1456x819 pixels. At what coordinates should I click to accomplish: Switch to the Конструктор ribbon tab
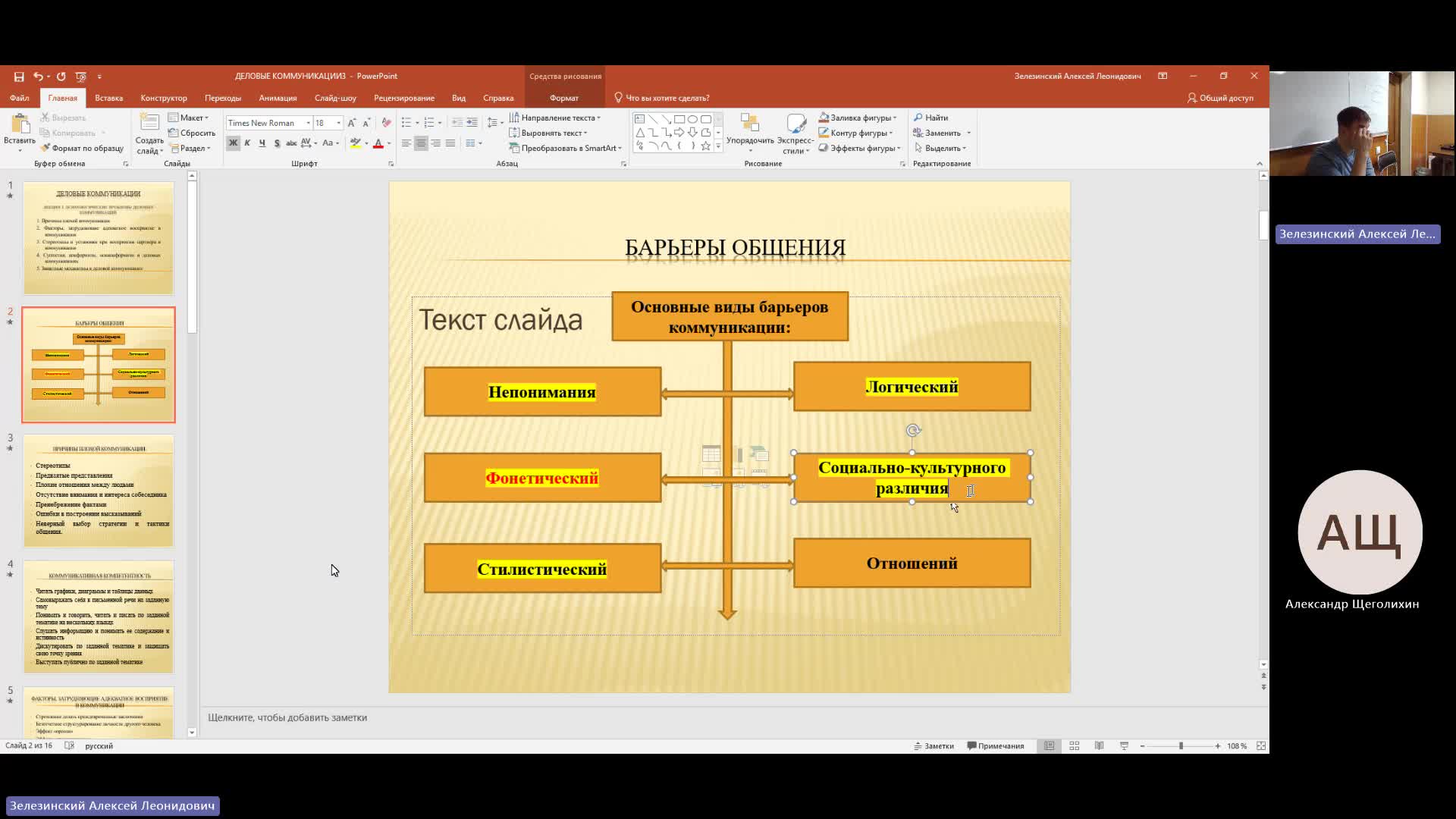[164, 98]
